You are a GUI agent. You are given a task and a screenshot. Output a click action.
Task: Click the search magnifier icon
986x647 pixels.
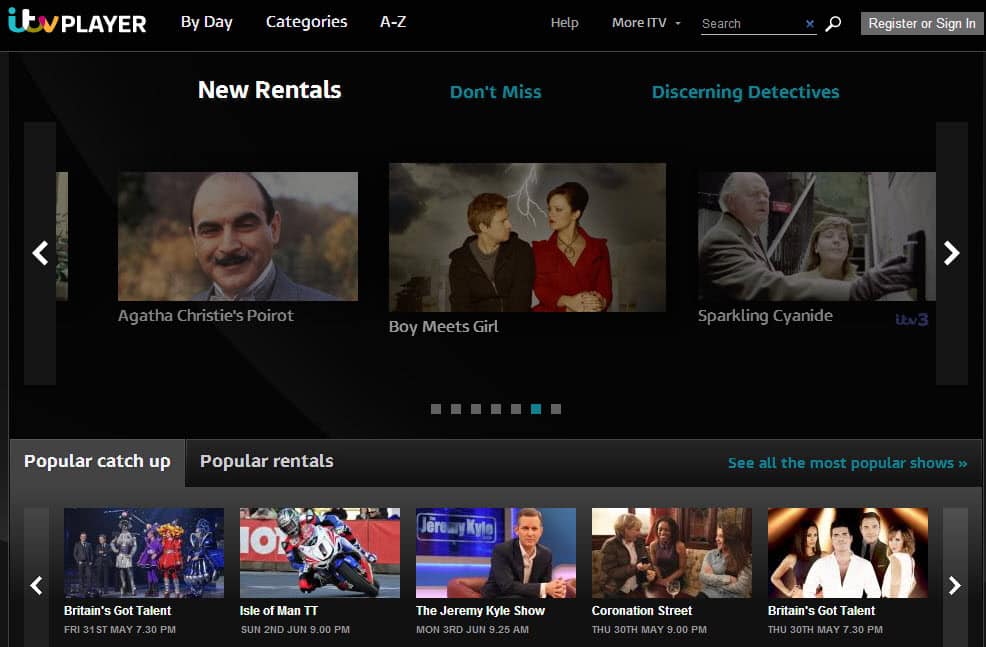coord(833,23)
